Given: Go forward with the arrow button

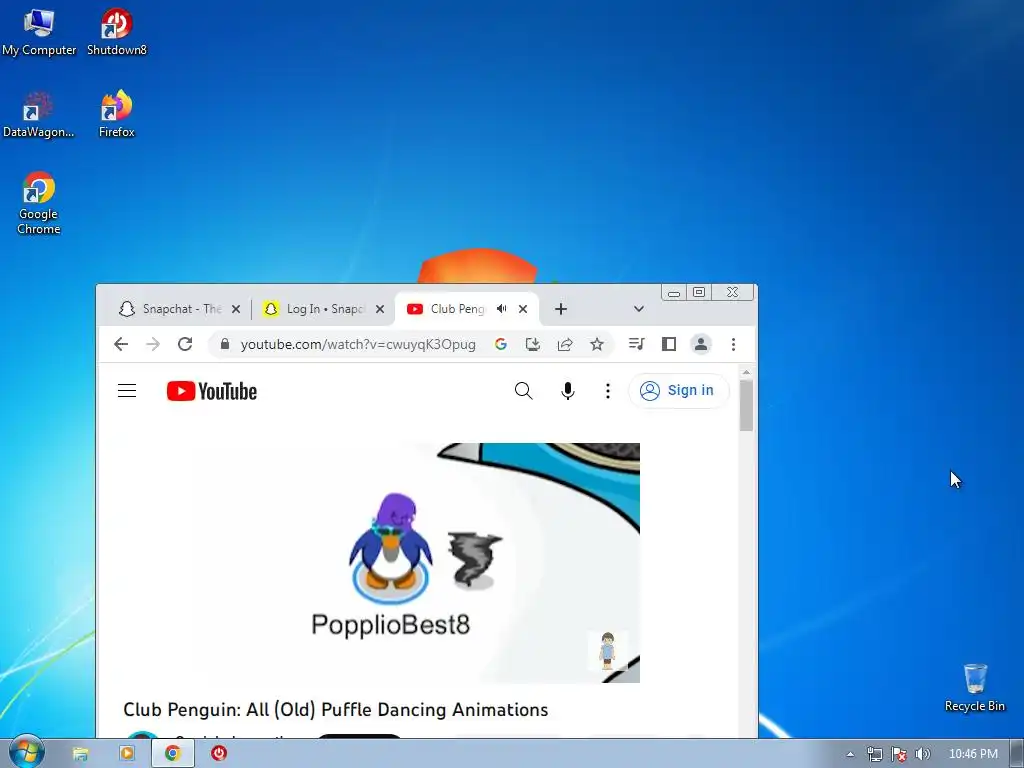Looking at the screenshot, I should [153, 344].
